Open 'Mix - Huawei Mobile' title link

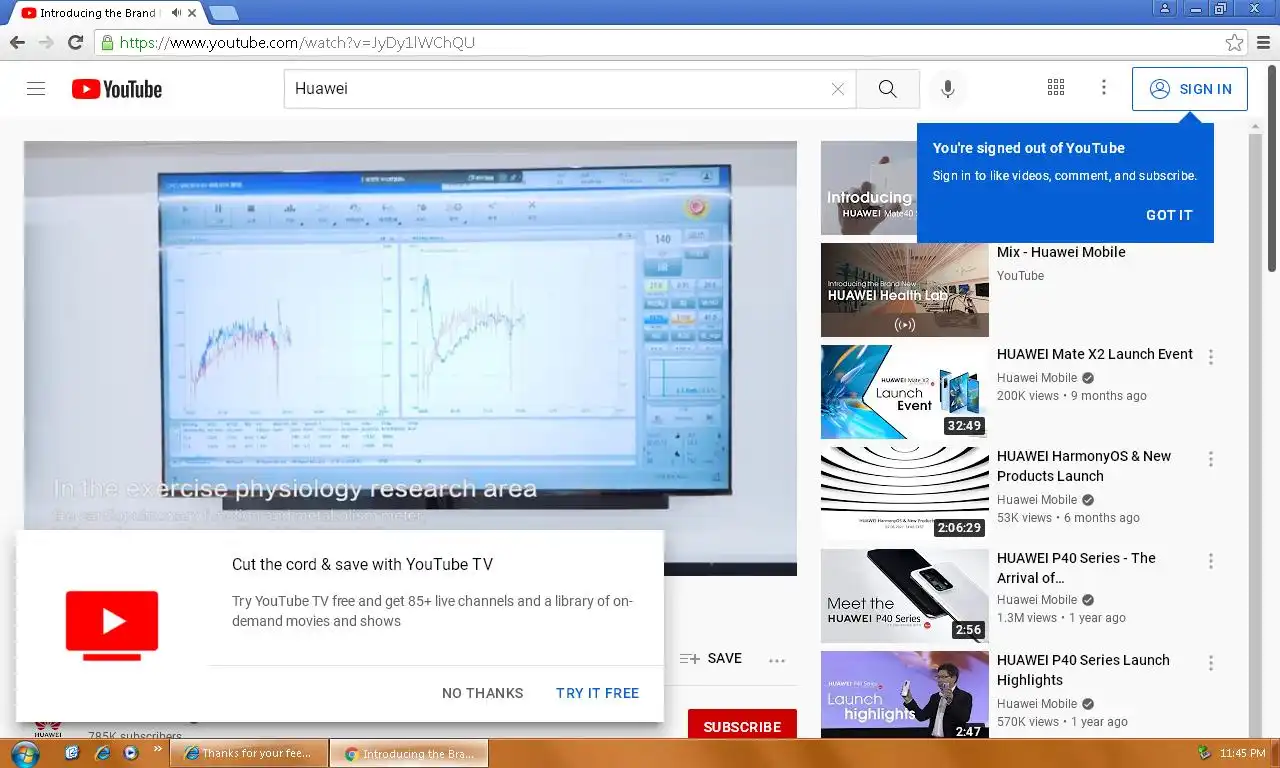1061,252
